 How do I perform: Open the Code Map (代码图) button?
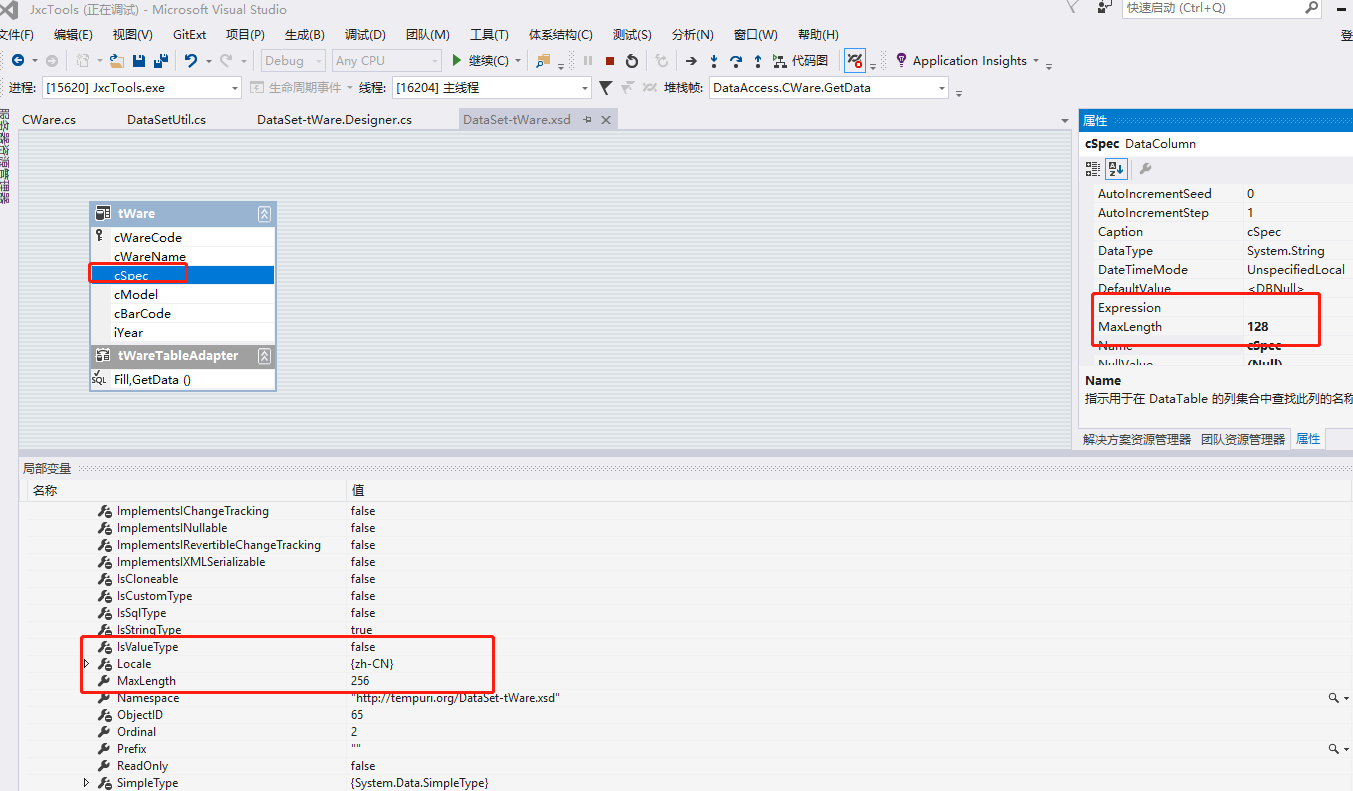point(800,61)
